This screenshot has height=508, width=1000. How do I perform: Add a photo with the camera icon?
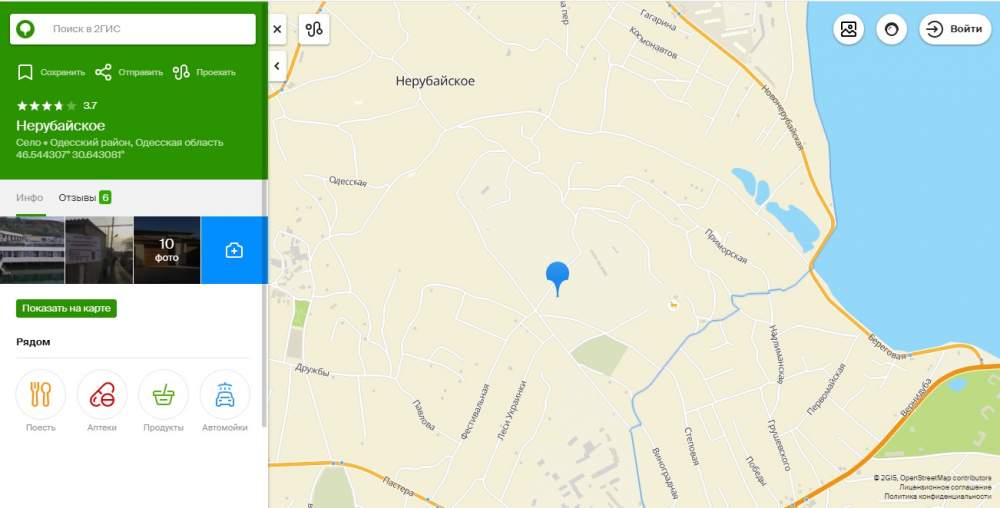click(234, 250)
